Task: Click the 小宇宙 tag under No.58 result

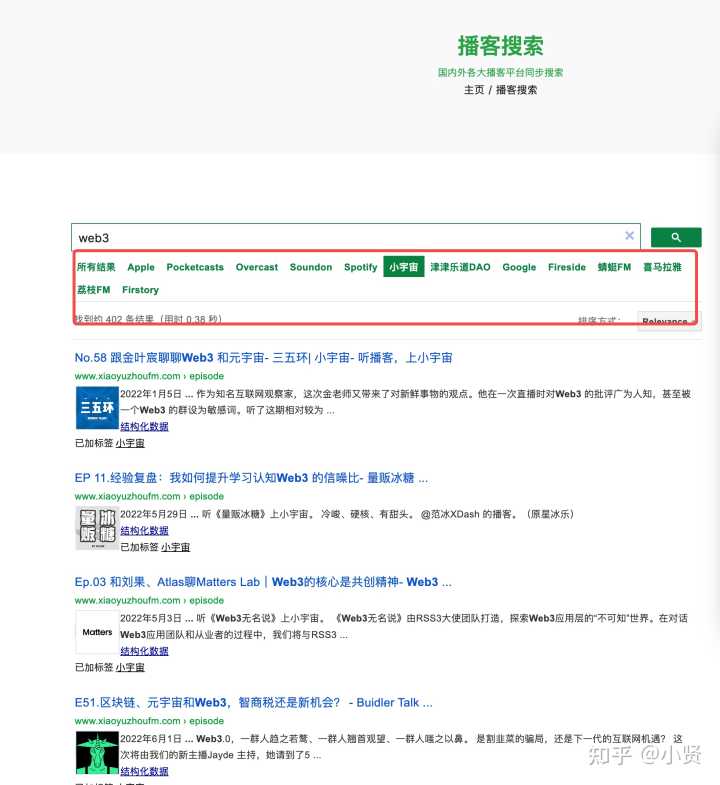Action: [x=130, y=443]
